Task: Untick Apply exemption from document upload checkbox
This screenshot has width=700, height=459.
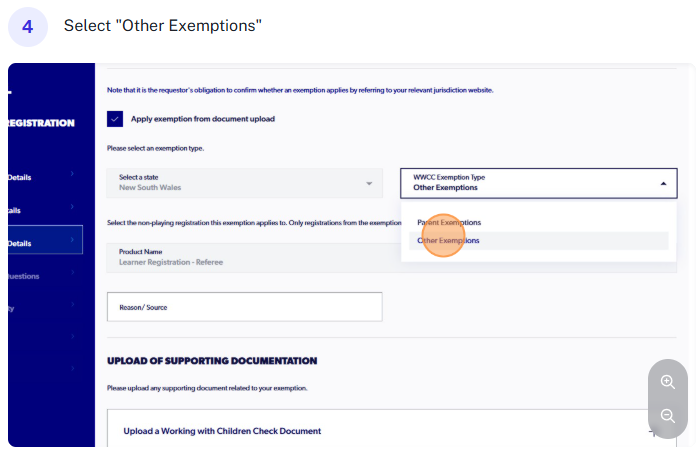Action: click(115, 119)
